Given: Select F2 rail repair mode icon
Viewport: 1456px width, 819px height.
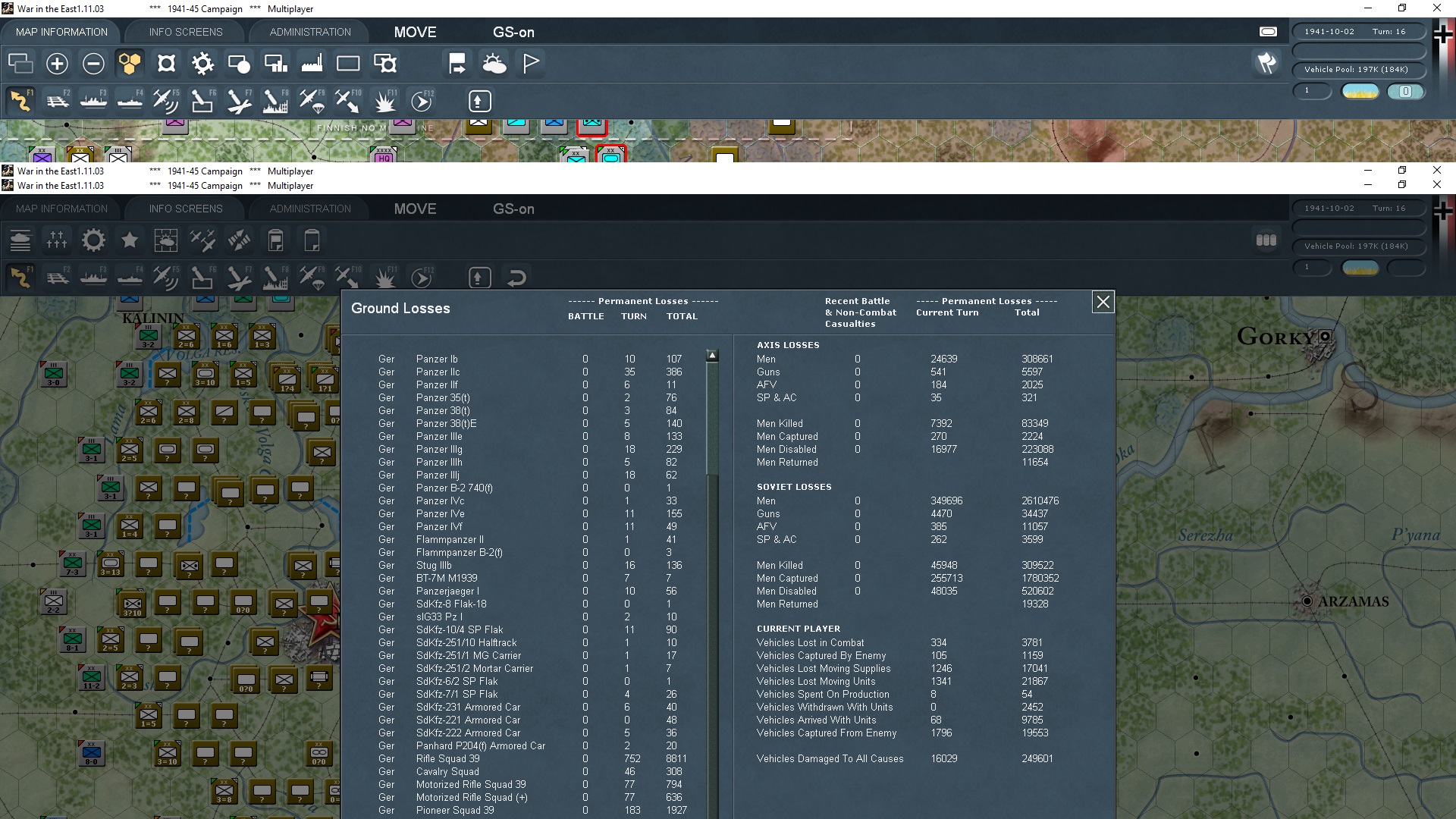Looking at the screenshot, I should 57,101.
